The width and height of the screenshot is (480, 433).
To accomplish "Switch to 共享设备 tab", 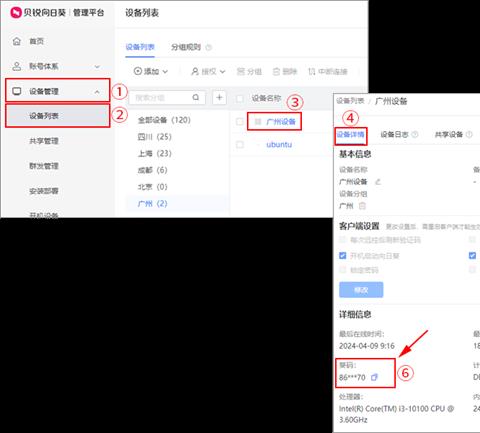I will 449,134.
